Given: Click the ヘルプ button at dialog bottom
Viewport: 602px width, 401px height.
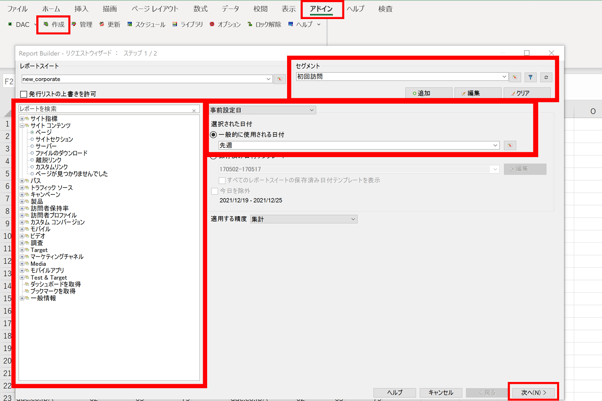Looking at the screenshot, I should [x=394, y=393].
